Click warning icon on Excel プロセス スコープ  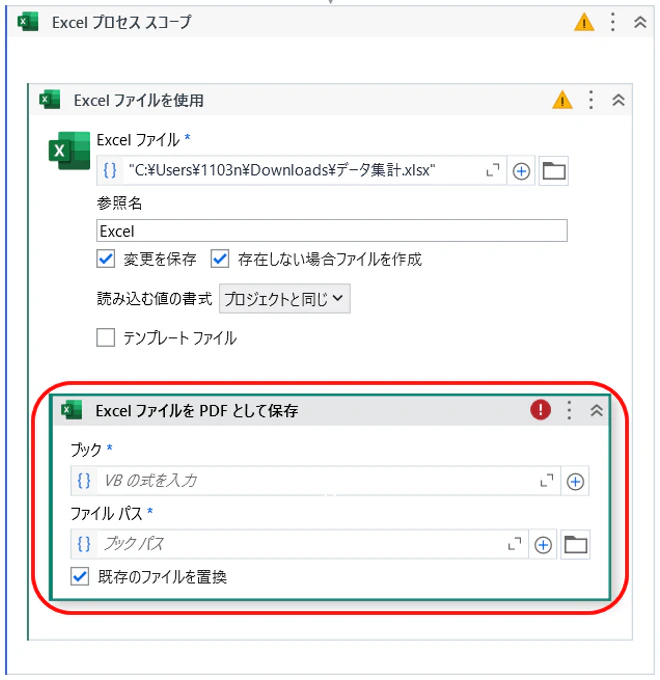(584, 22)
